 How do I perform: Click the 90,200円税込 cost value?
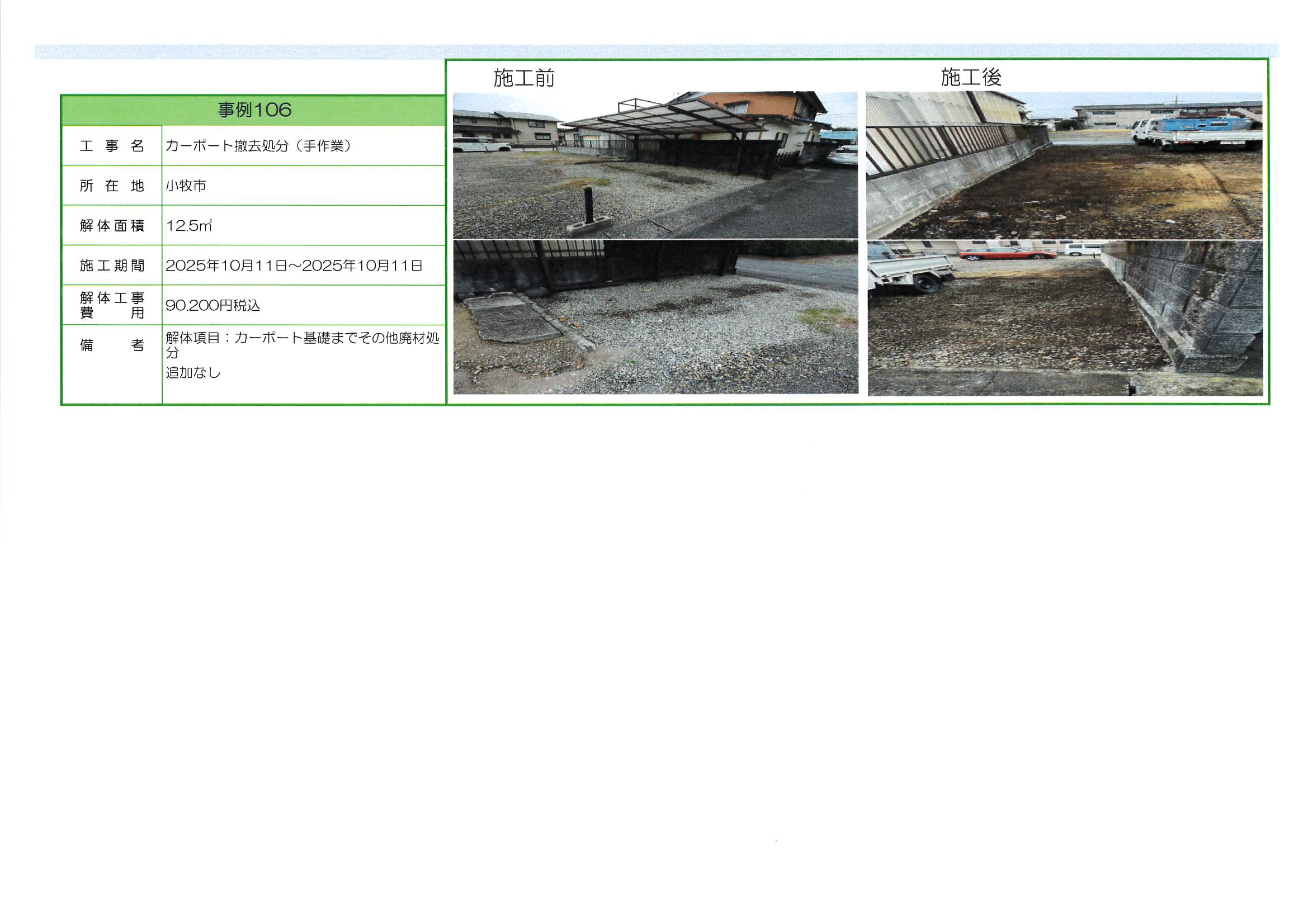[213, 306]
